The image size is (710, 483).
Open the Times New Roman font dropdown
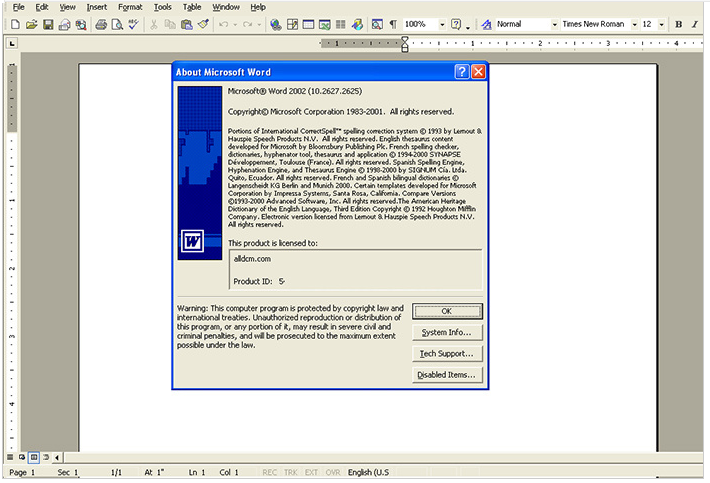click(634, 24)
